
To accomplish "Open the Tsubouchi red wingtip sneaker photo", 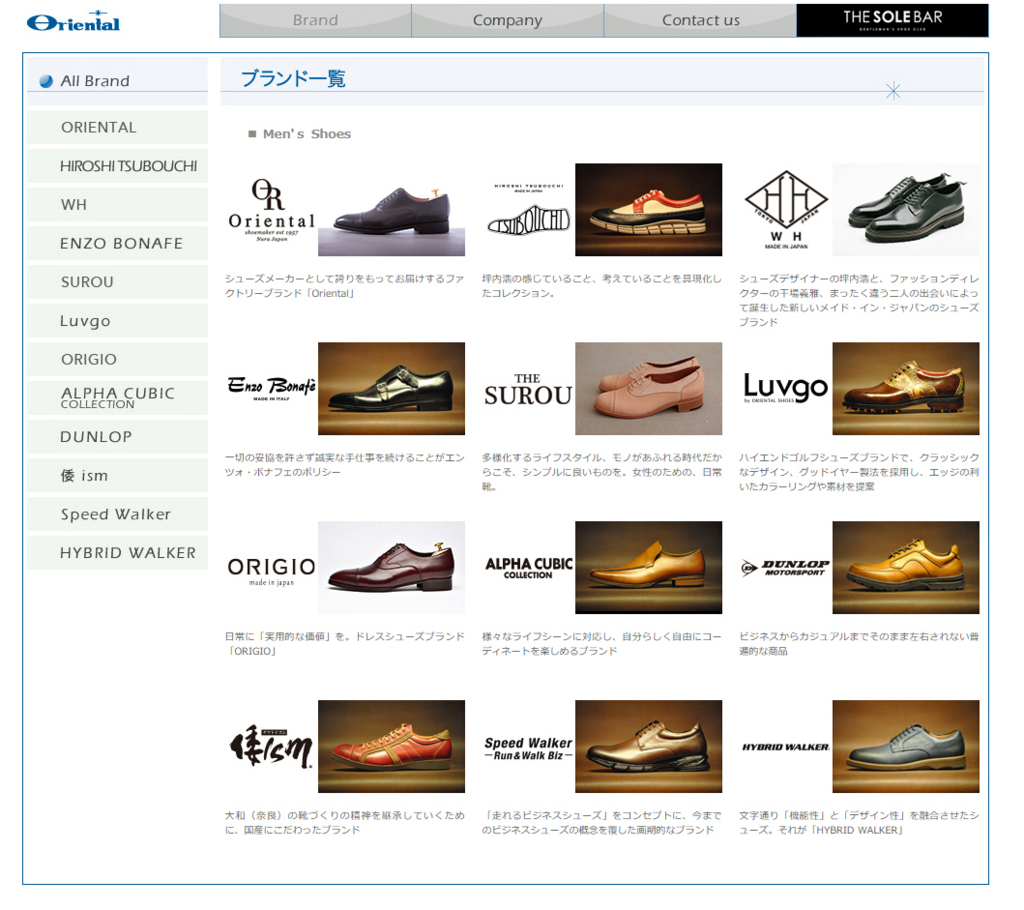I will click(648, 210).
